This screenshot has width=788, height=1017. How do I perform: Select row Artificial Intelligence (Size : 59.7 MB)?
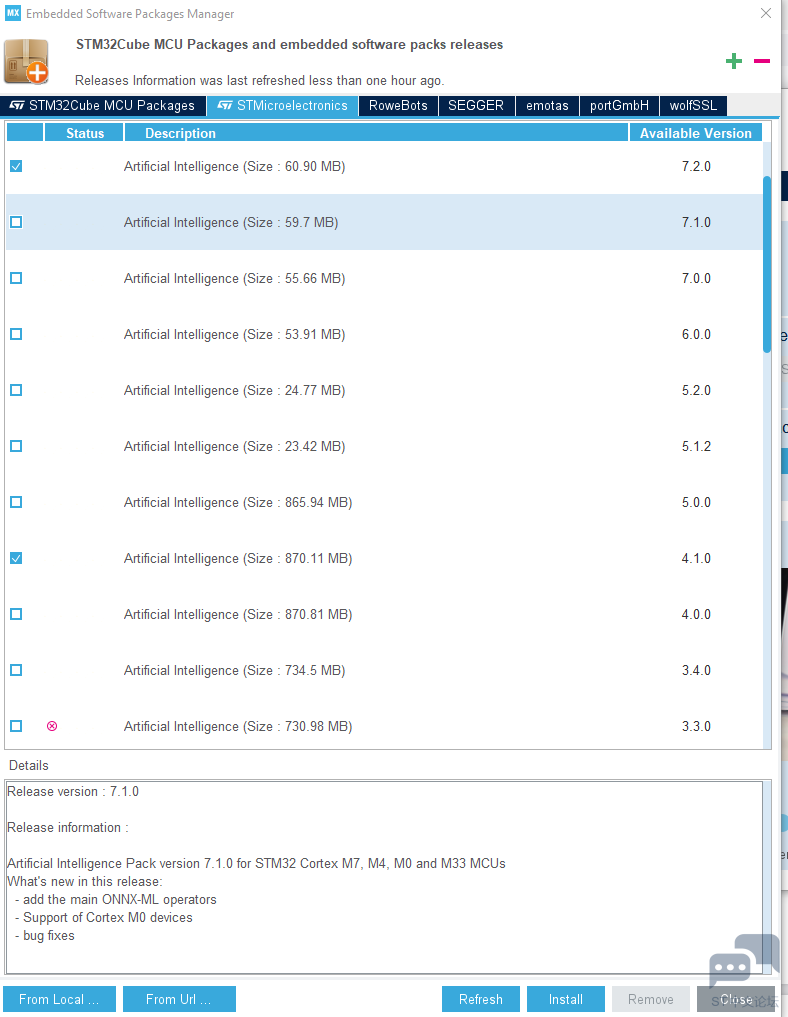click(x=384, y=222)
